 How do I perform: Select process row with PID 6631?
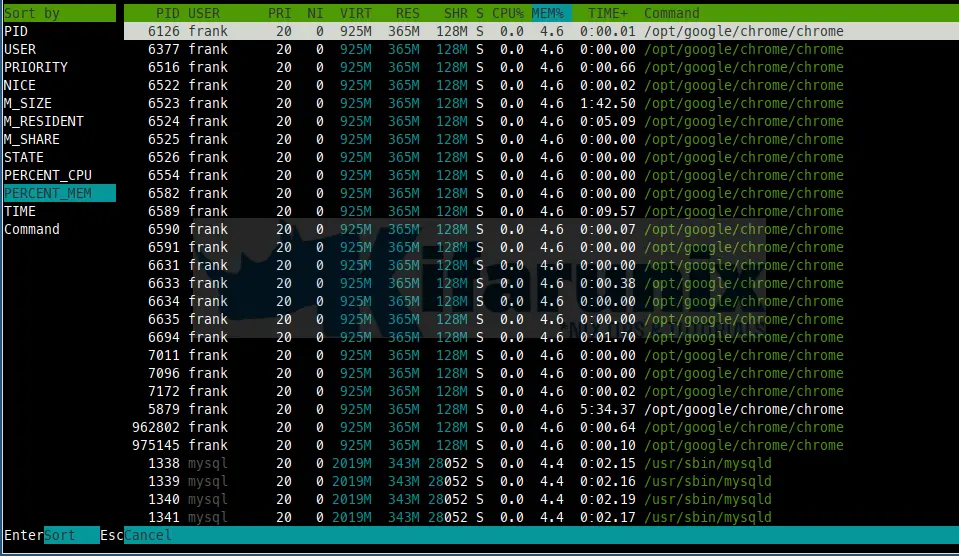(x=541, y=265)
